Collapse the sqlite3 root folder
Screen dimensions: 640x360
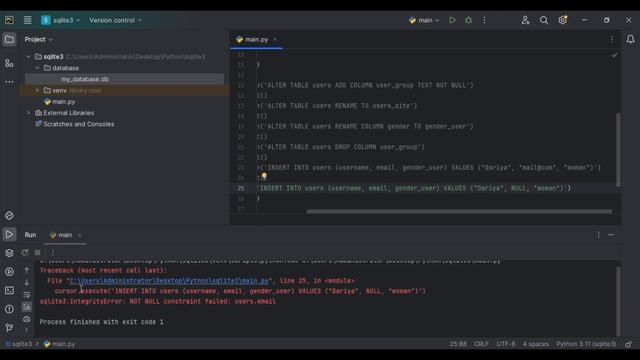pyautogui.click(x=28, y=57)
